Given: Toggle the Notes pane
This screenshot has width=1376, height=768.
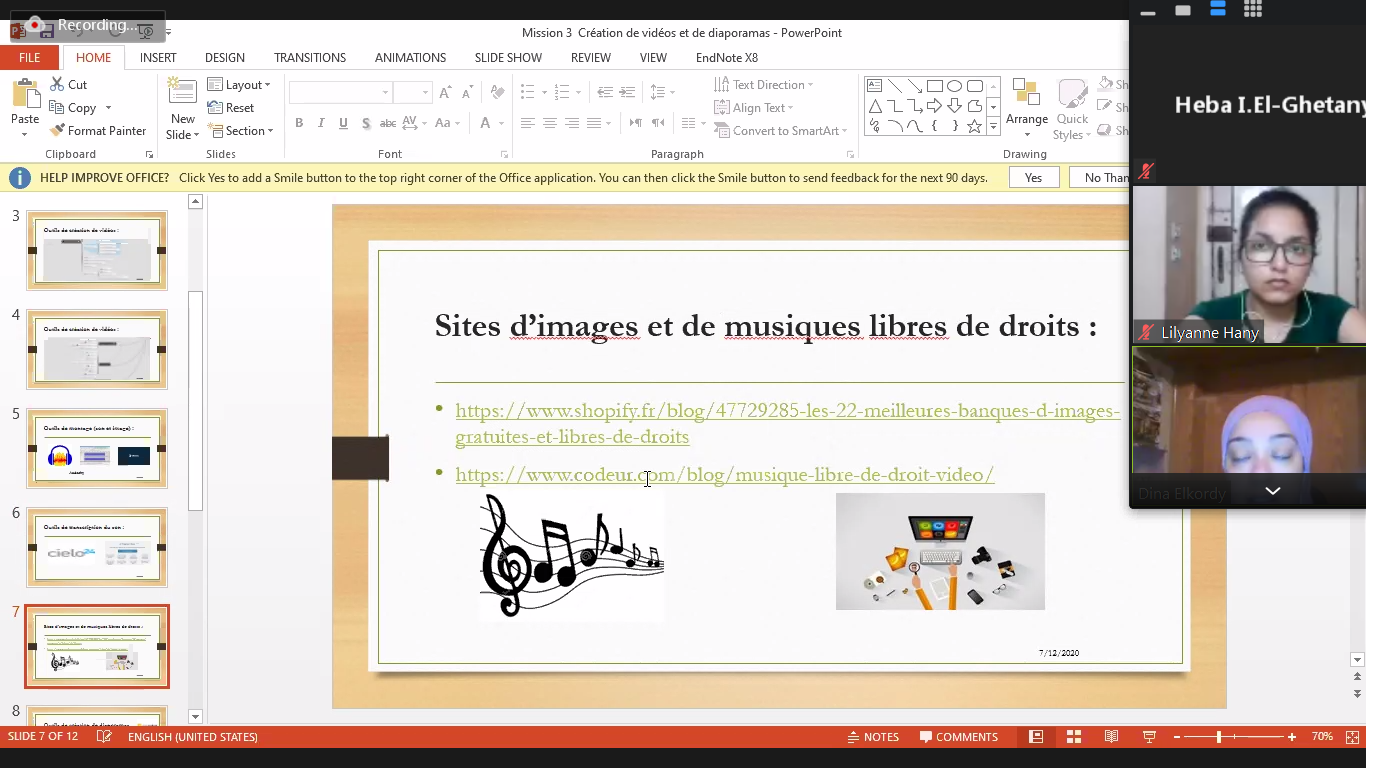Looking at the screenshot, I should [872, 737].
